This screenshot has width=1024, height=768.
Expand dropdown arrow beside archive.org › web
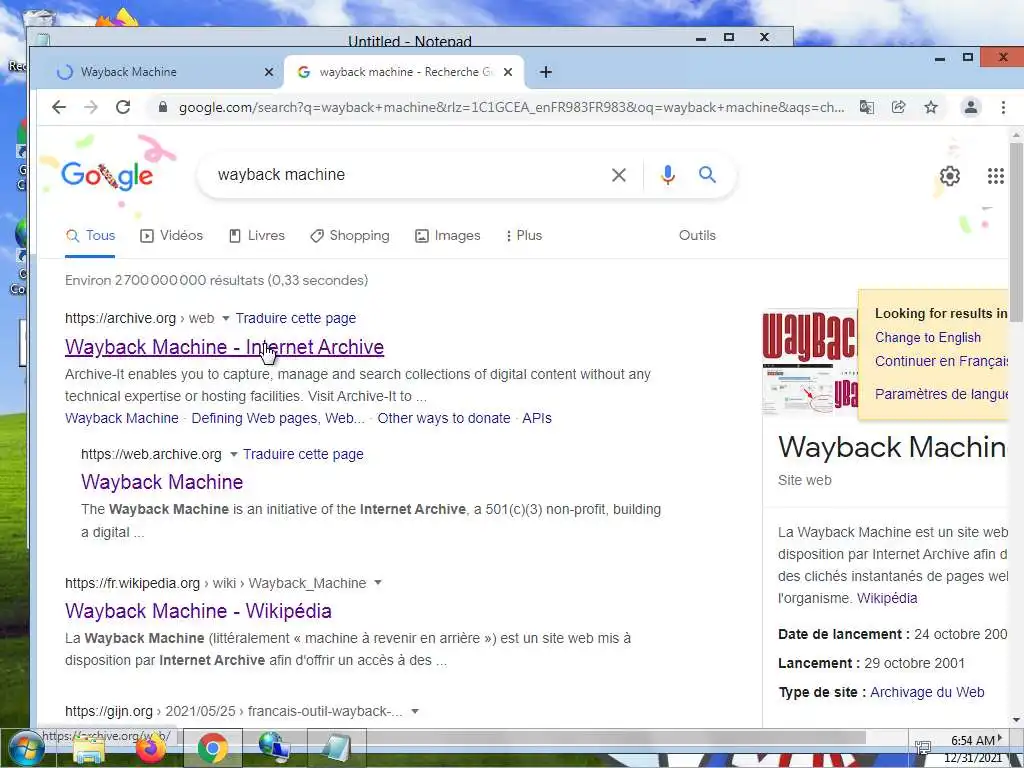[x=225, y=319]
